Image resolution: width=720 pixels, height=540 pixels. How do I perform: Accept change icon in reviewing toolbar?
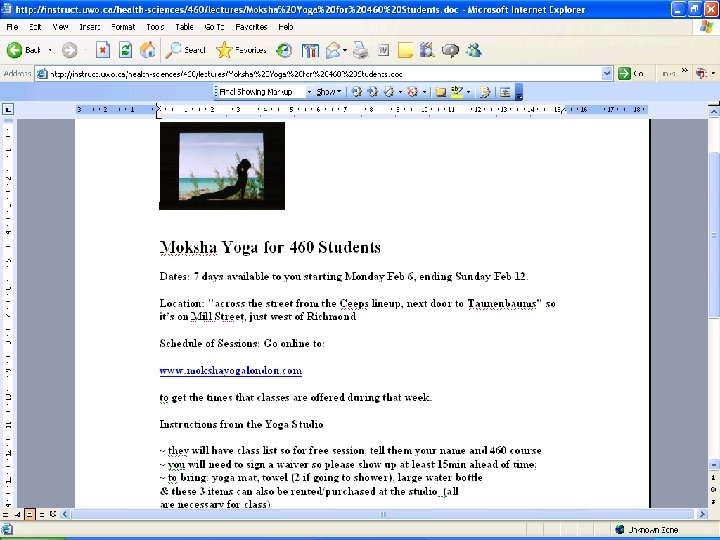389,92
